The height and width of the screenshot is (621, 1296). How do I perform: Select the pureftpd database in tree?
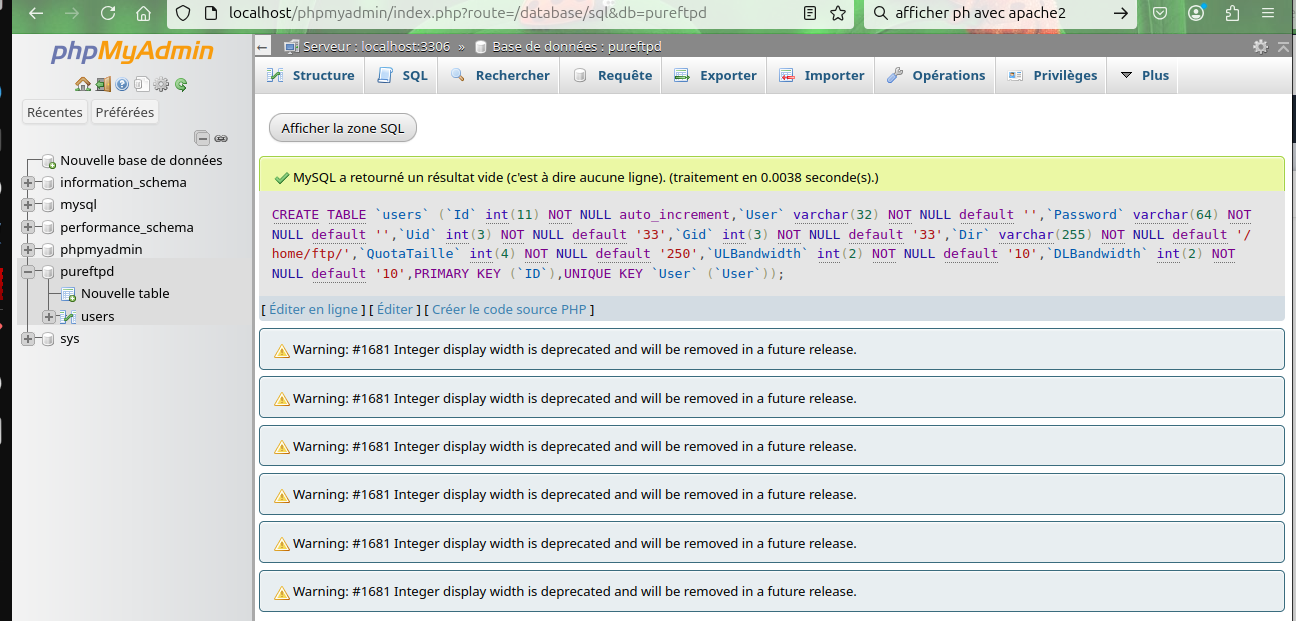[87, 272]
